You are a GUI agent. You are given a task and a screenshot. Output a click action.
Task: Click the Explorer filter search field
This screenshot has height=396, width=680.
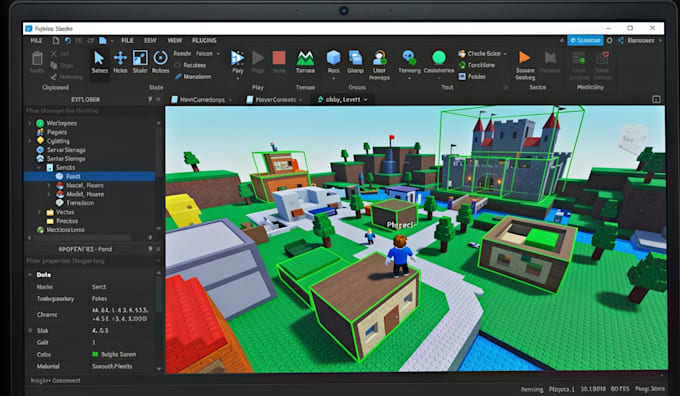click(x=89, y=111)
